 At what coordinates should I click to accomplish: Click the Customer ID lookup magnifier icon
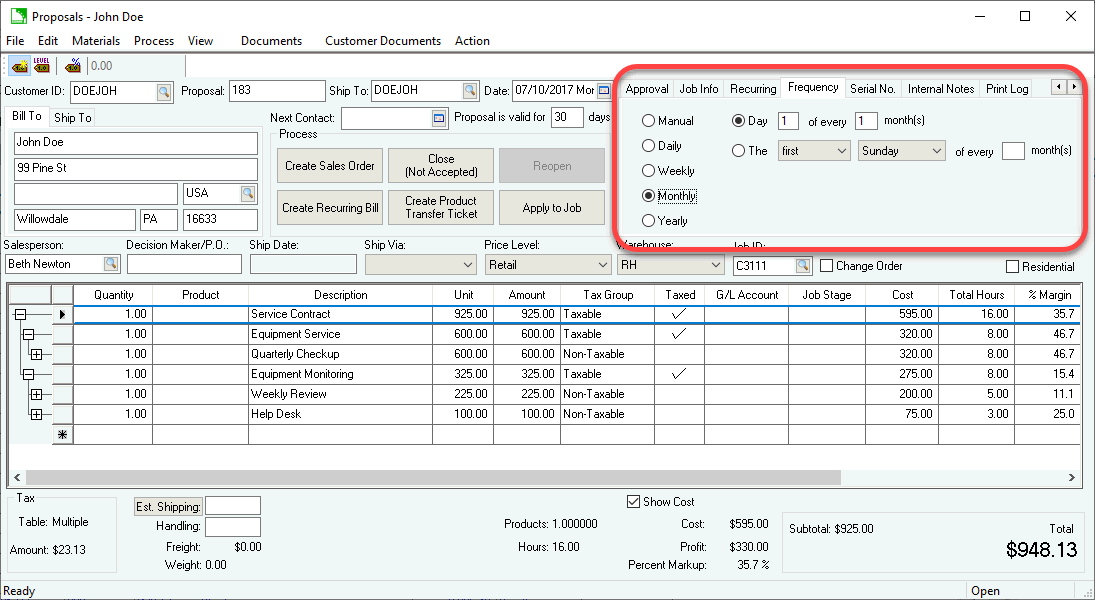tap(164, 91)
